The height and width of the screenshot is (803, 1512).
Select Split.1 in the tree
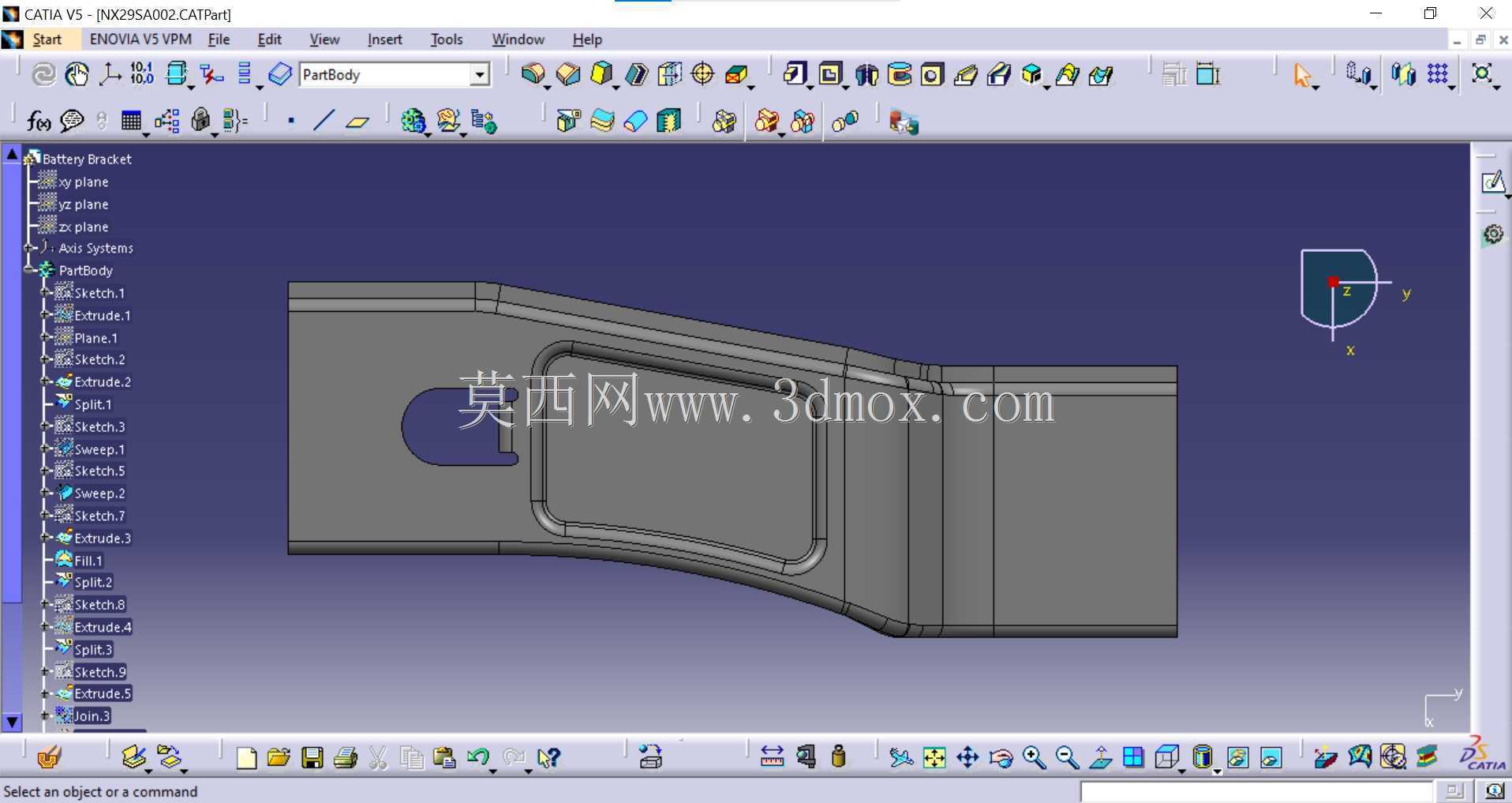(x=93, y=404)
